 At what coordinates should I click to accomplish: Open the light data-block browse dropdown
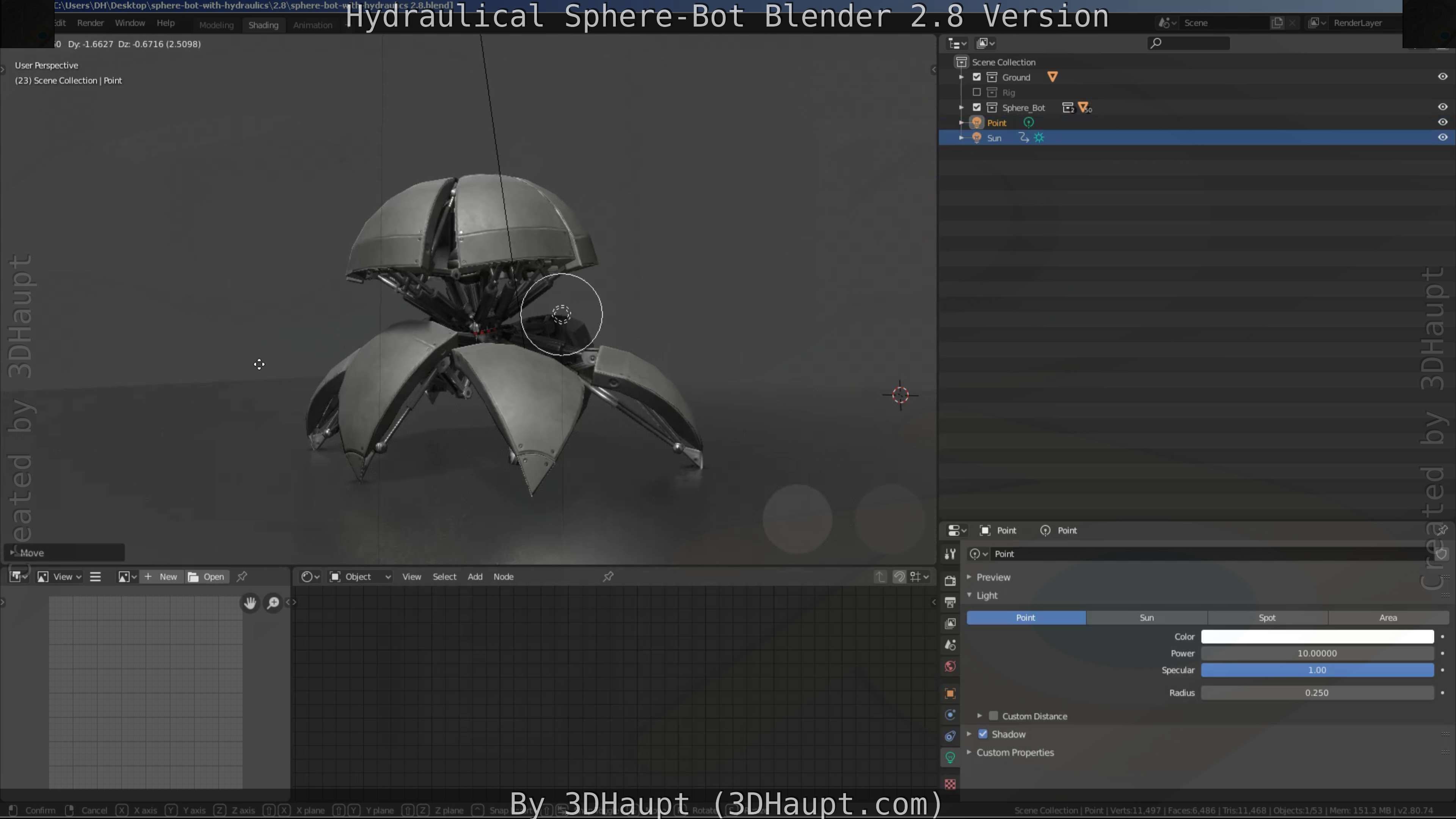point(978,554)
